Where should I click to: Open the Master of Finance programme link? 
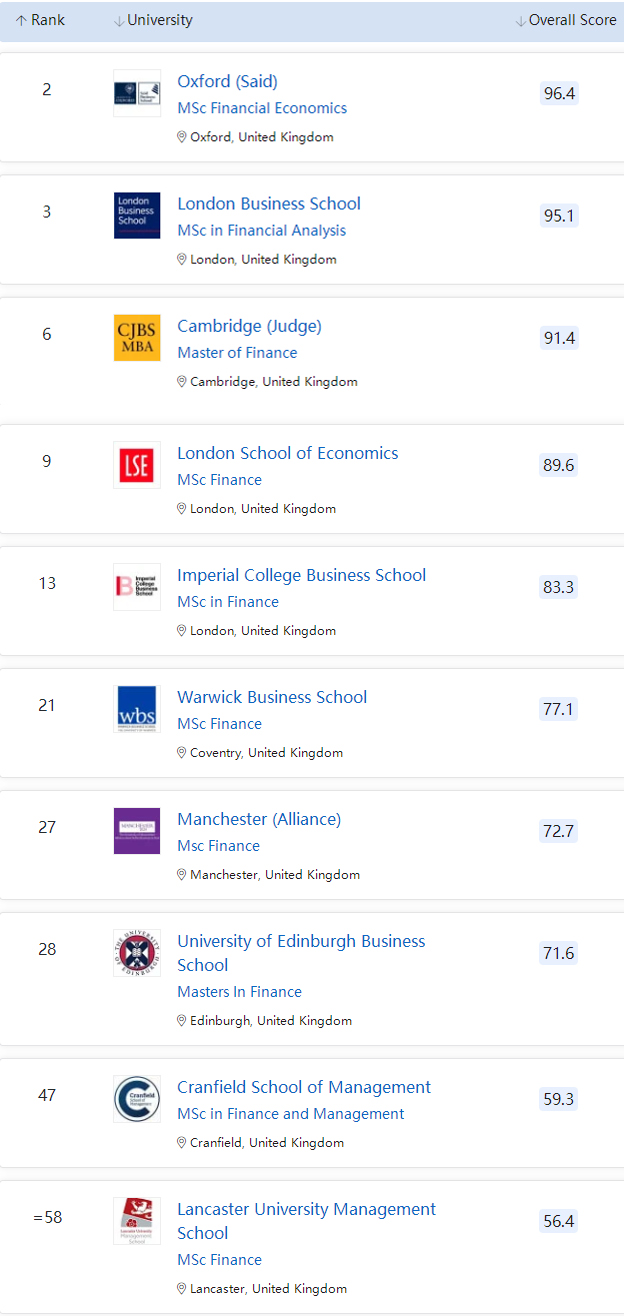coord(237,352)
